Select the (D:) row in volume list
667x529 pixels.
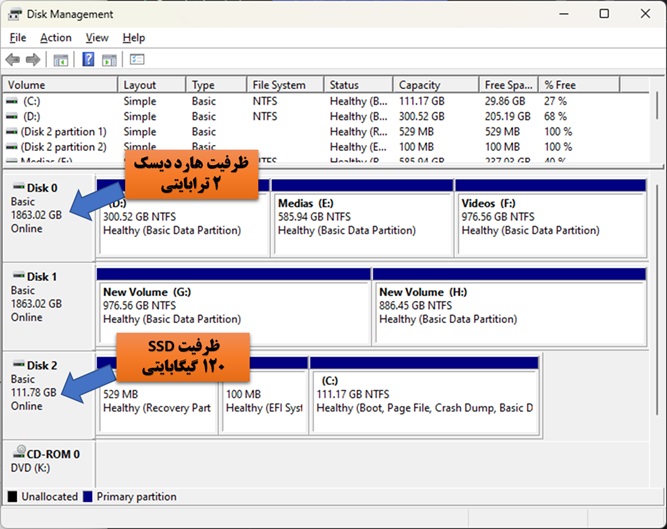tap(326, 116)
